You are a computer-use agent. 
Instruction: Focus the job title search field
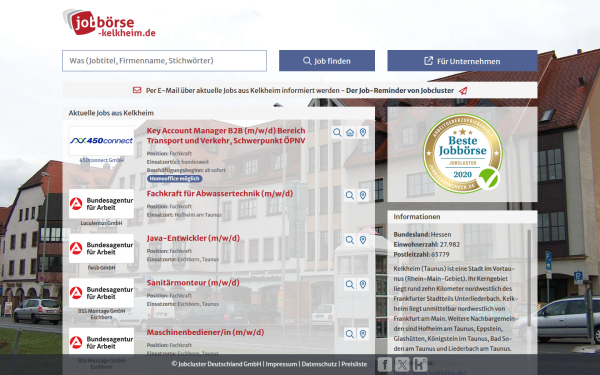(165, 60)
